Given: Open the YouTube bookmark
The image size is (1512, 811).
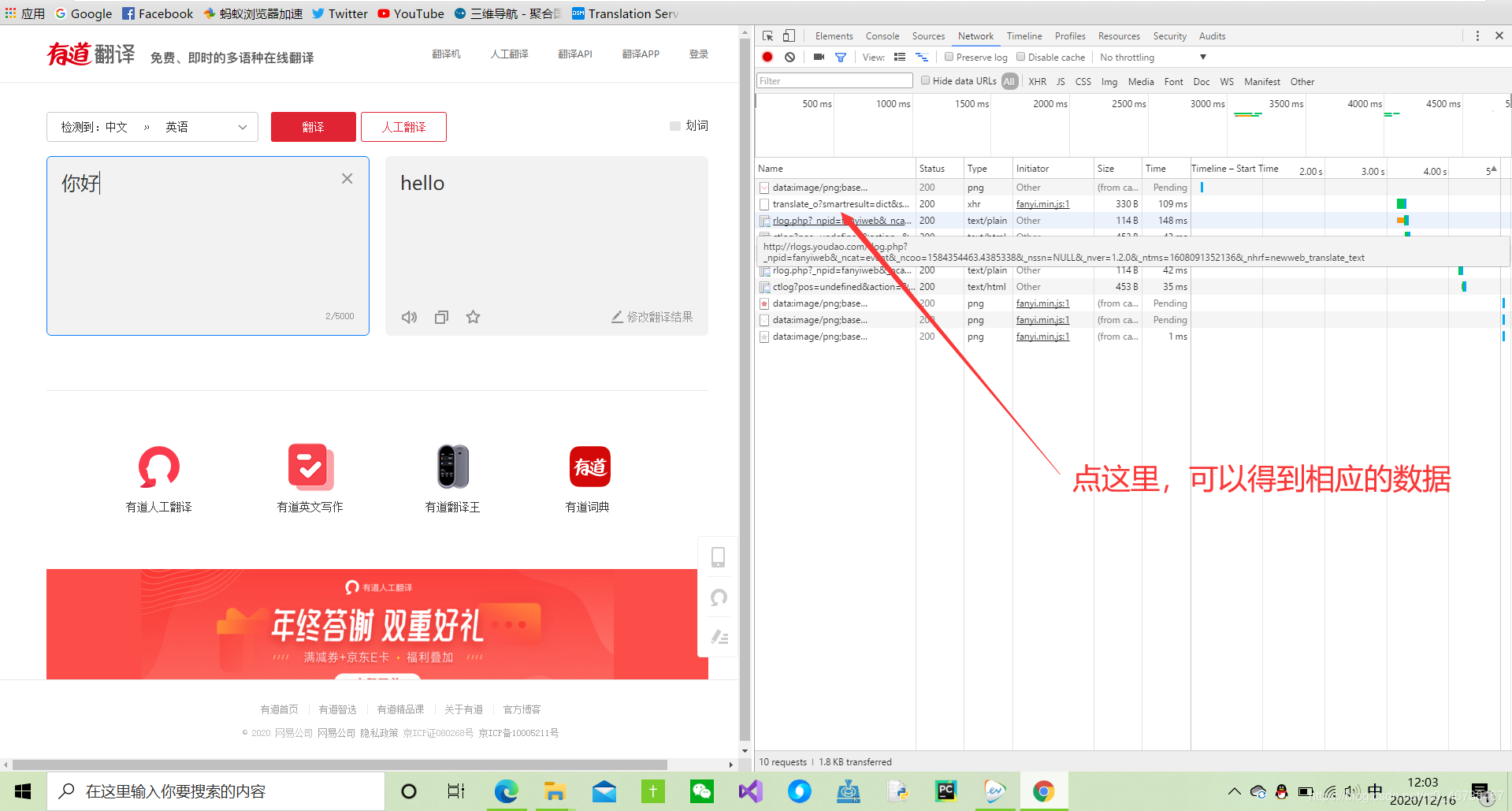Looking at the screenshot, I should point(411,13).
